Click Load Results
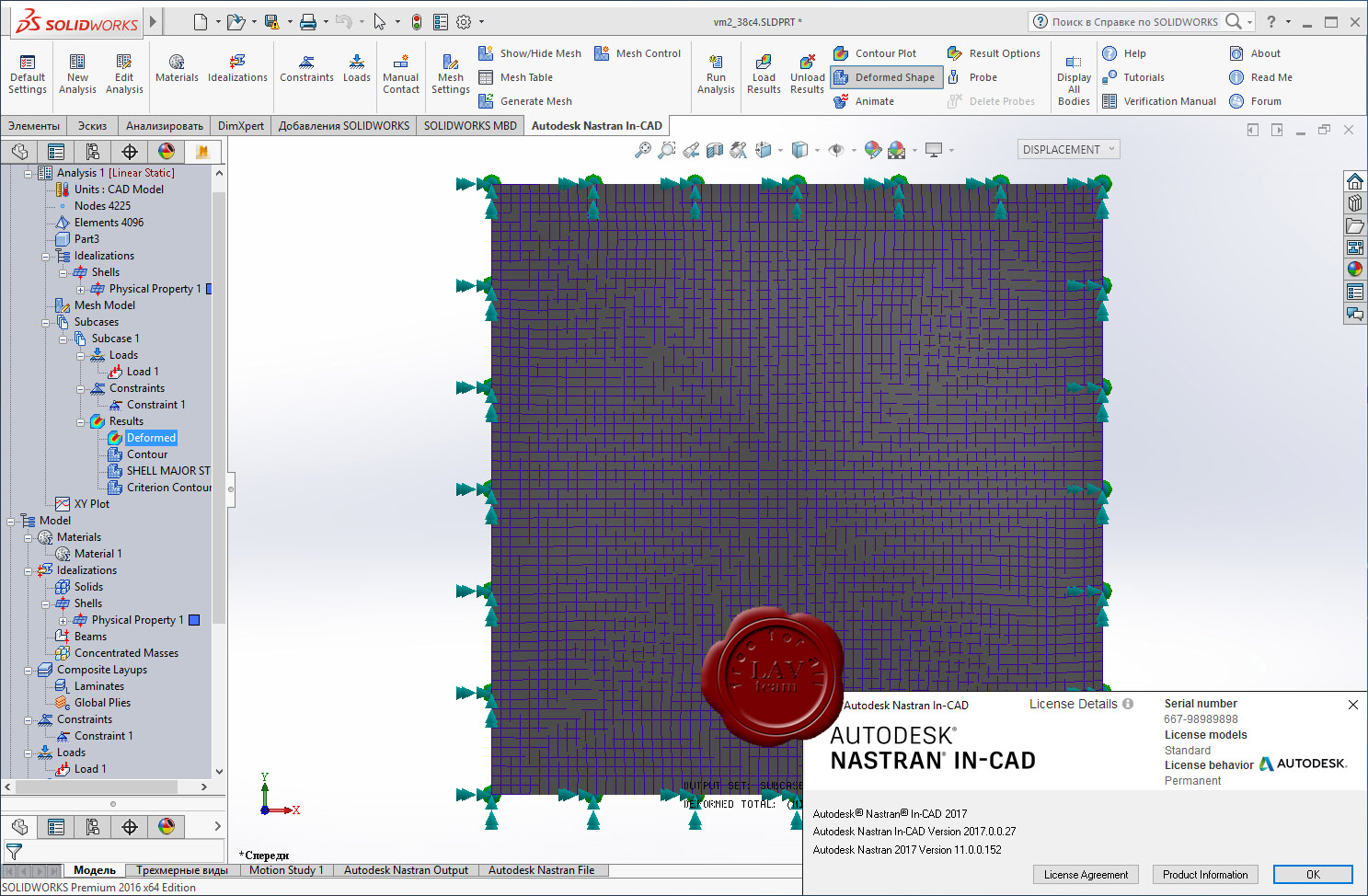Screen dimensions: 1368x896 [764, 75]
